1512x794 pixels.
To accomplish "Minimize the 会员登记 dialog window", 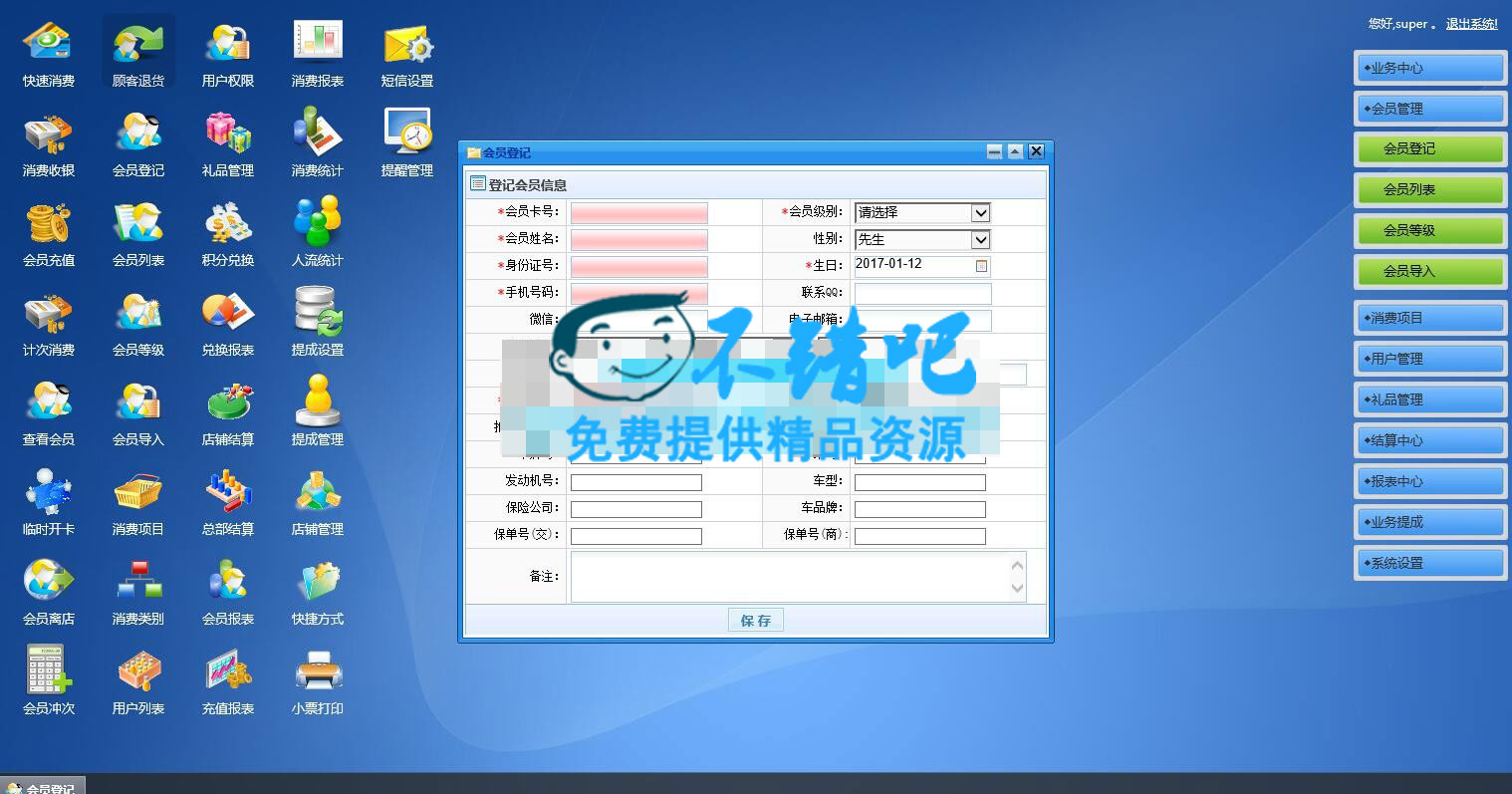I will [x=994, y=151].
